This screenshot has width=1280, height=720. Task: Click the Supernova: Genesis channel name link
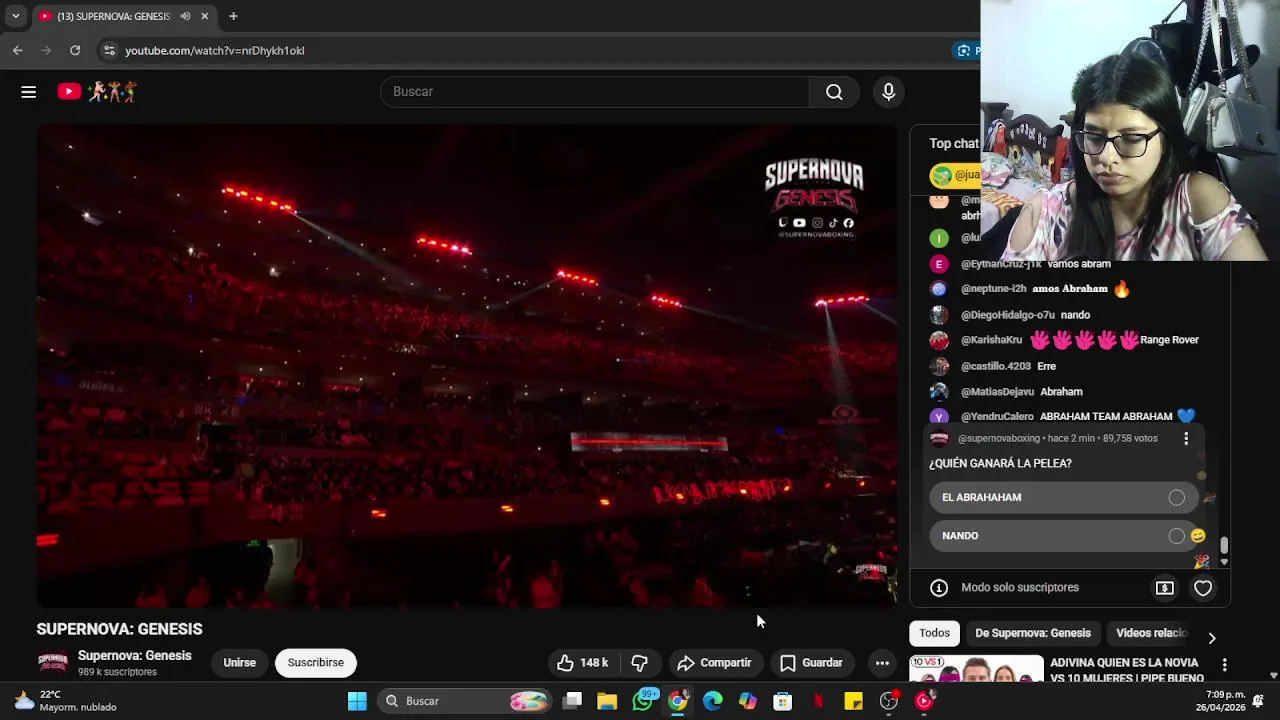click(x=135, y=656)
